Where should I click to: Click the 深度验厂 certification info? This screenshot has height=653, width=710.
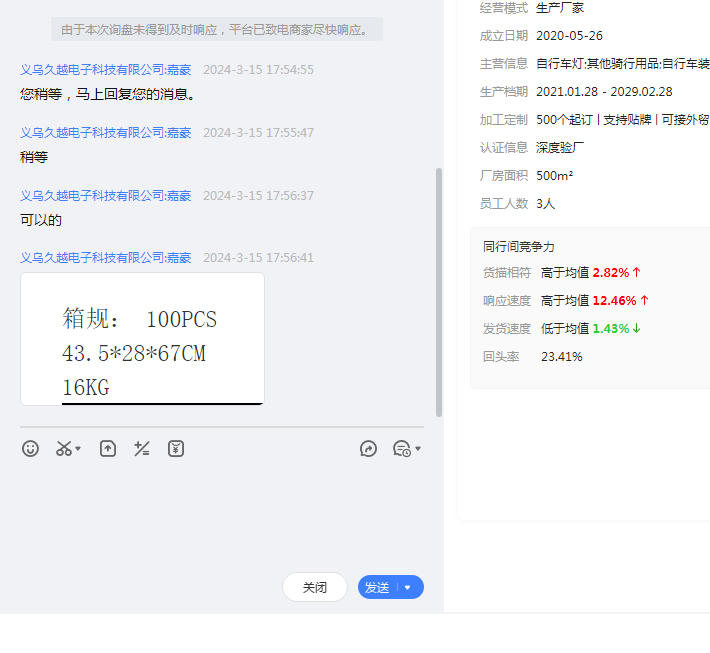click(x=560, y=147)
